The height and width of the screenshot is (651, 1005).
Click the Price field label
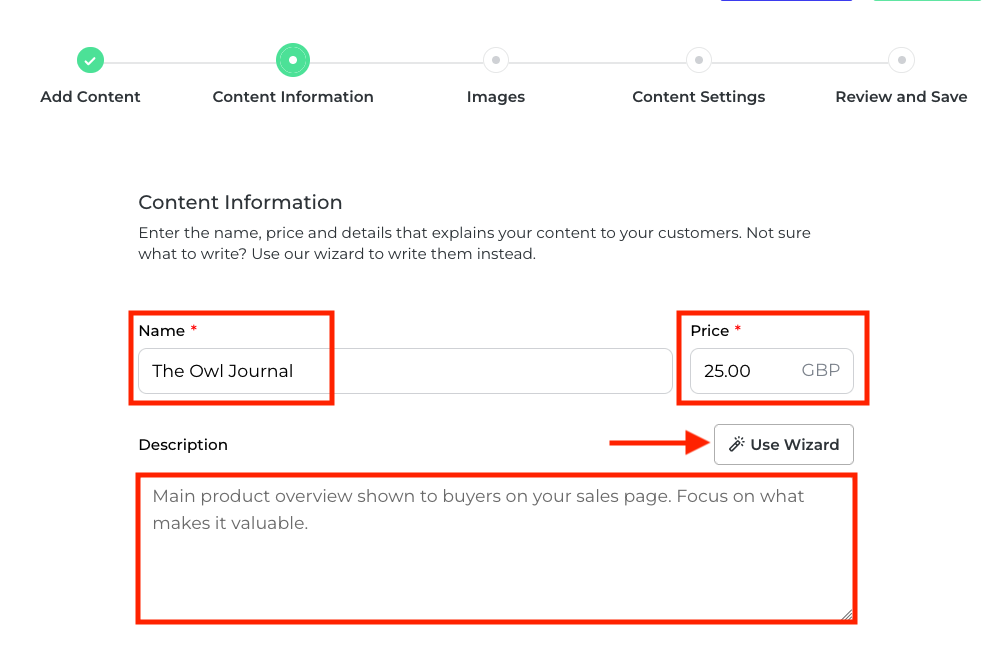coord(709,331)
